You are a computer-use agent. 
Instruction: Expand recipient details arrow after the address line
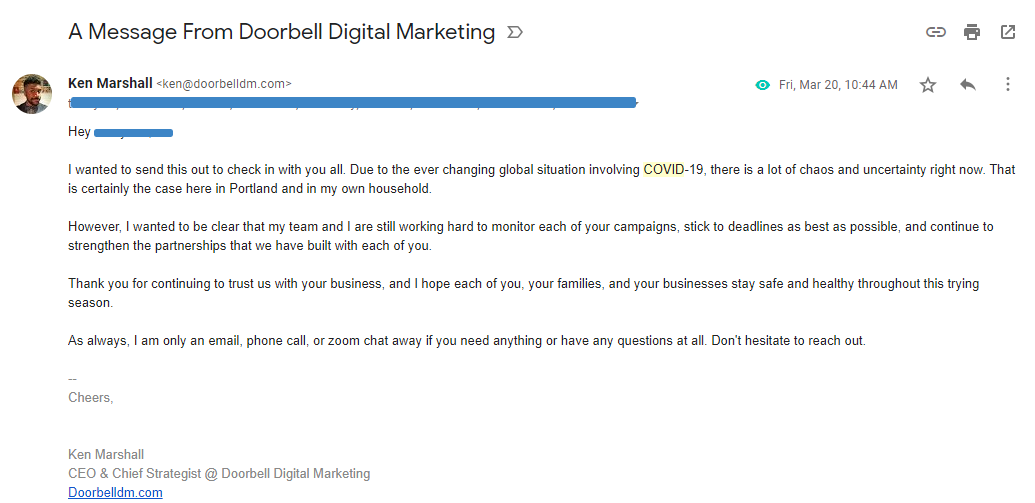click(638, 103)
